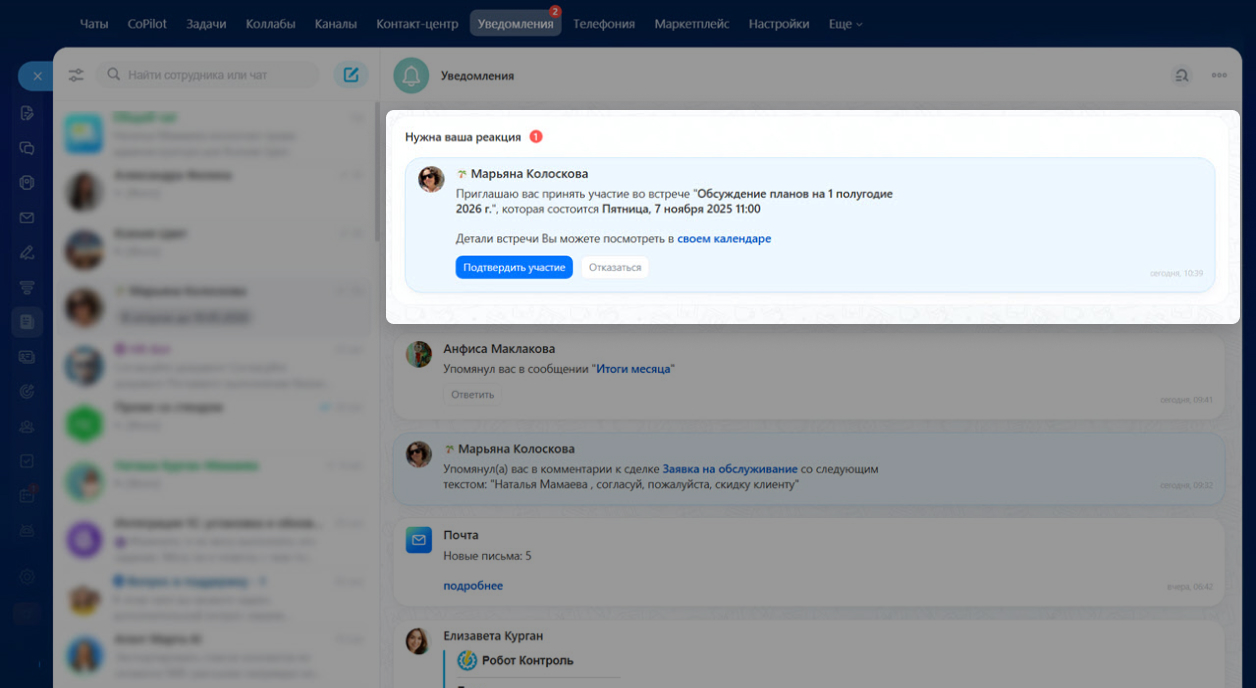
Task: Click the Почта mail notification icon
Action: click(x=418, y=540)
